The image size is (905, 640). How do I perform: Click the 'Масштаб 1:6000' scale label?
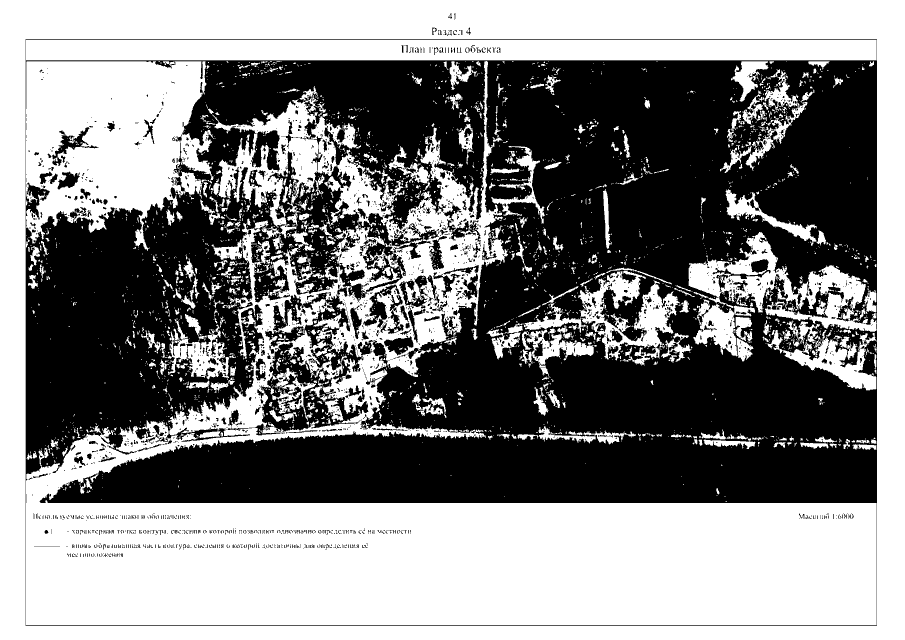click(826, 517)
